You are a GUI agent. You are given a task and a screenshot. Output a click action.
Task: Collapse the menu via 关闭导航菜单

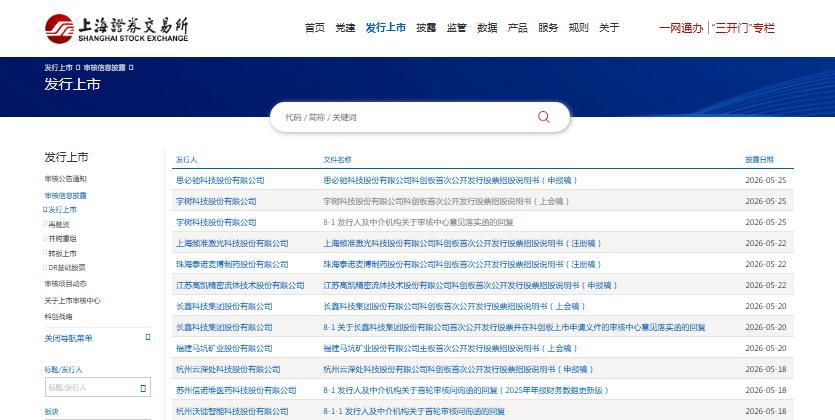[68, 339]
